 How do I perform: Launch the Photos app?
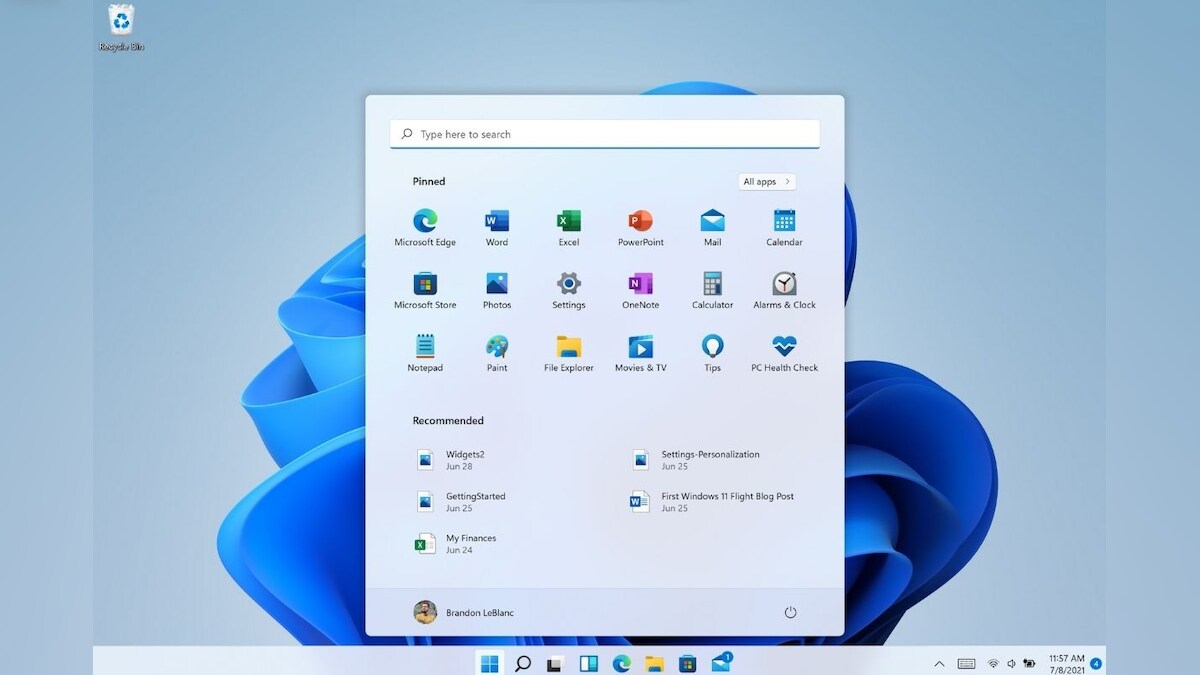(497, 284)
